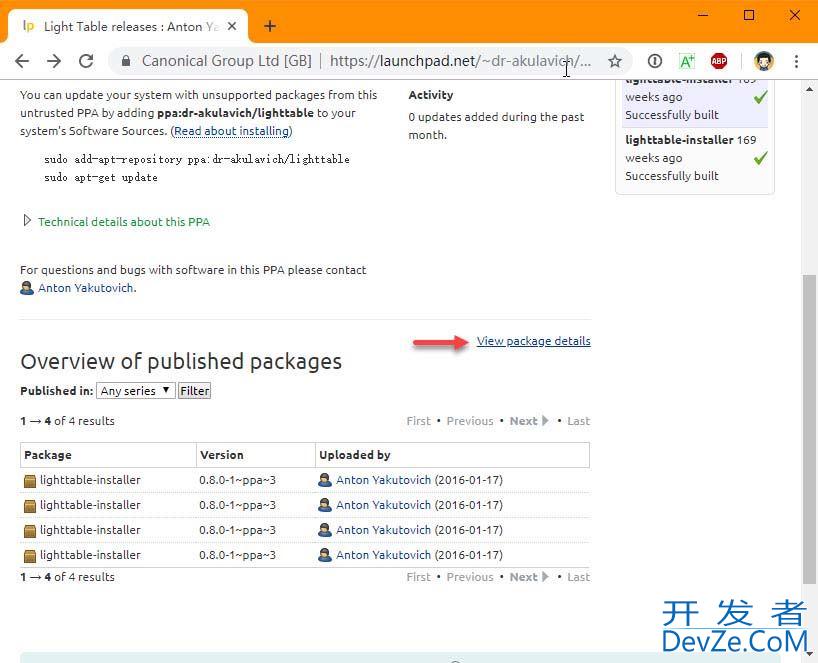This screenshot has height=663, width=818.
Task: Open Anton Yakutovich uploader link in fourth row
Action: tap(383, 555)
